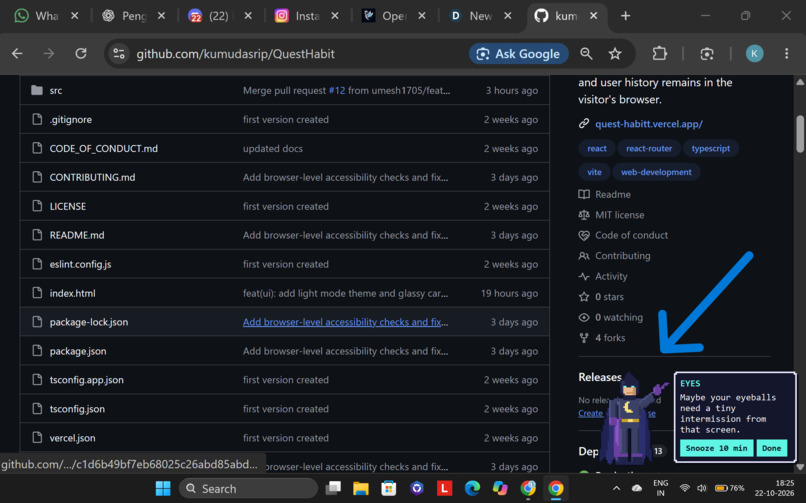Screen dimensions: 806x503
Task: Open the Chrome profile avatar K
Action: pyautogui.click(x=754, y=53)
